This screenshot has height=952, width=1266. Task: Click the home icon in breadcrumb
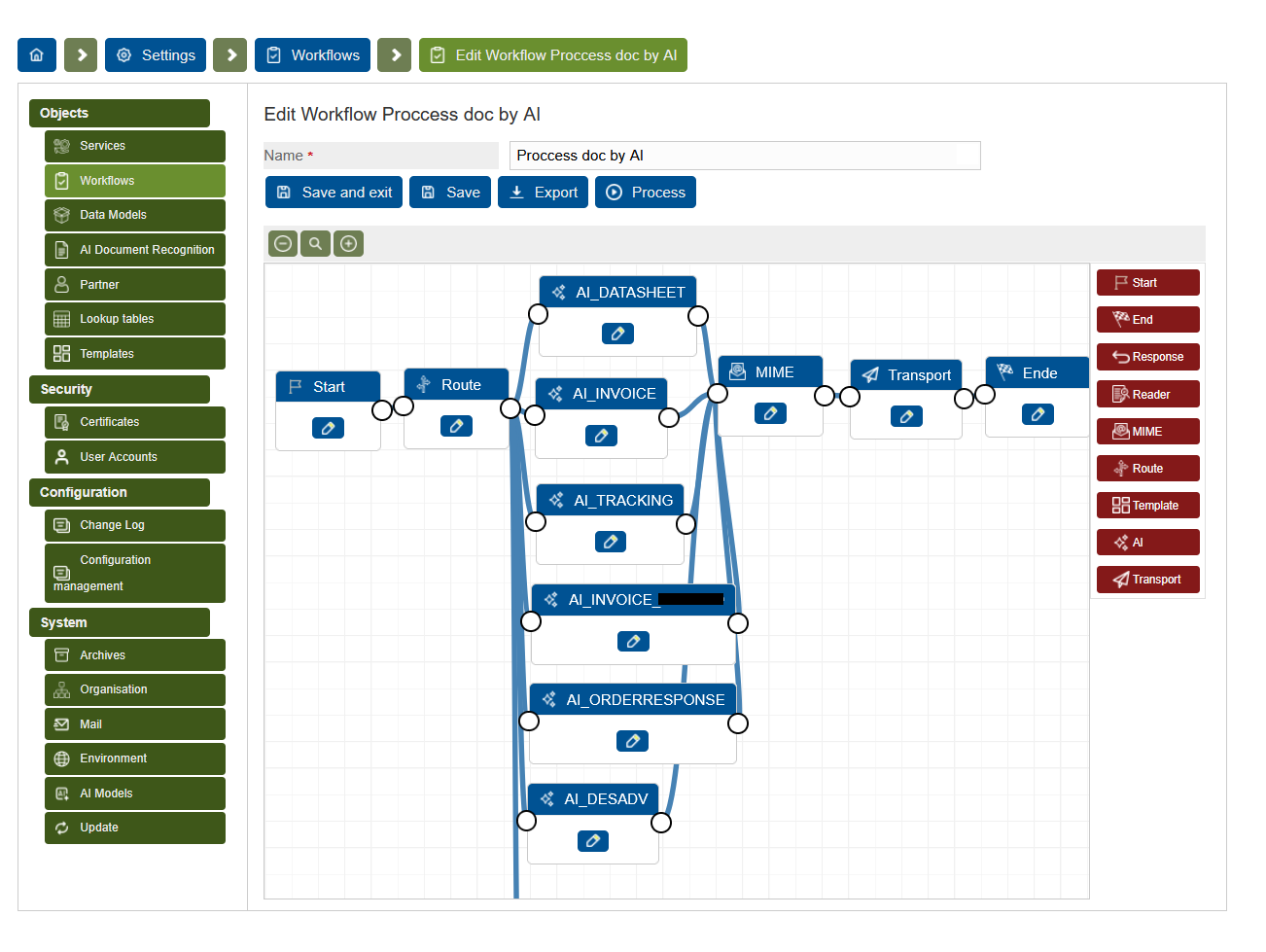[37, 55]
